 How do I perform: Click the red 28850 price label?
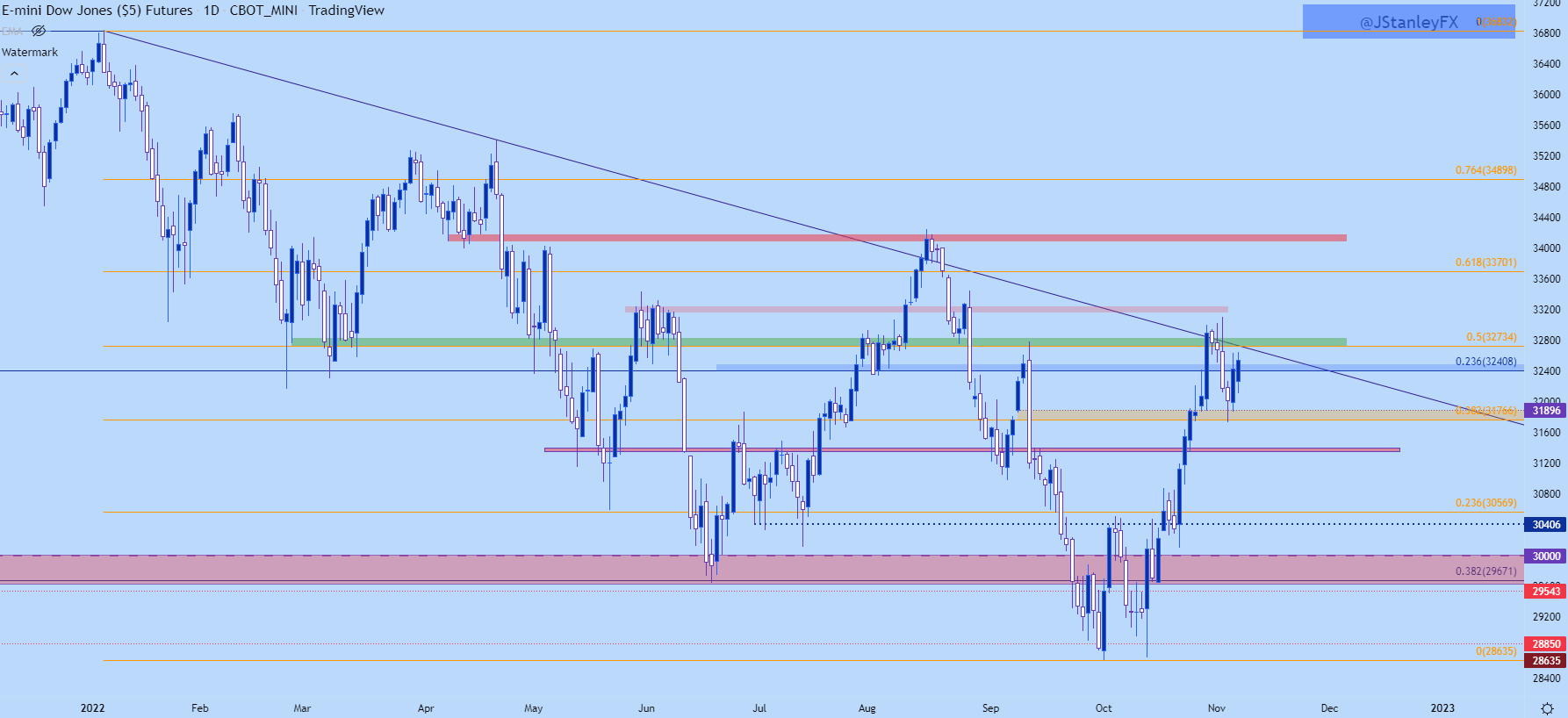1546,644
